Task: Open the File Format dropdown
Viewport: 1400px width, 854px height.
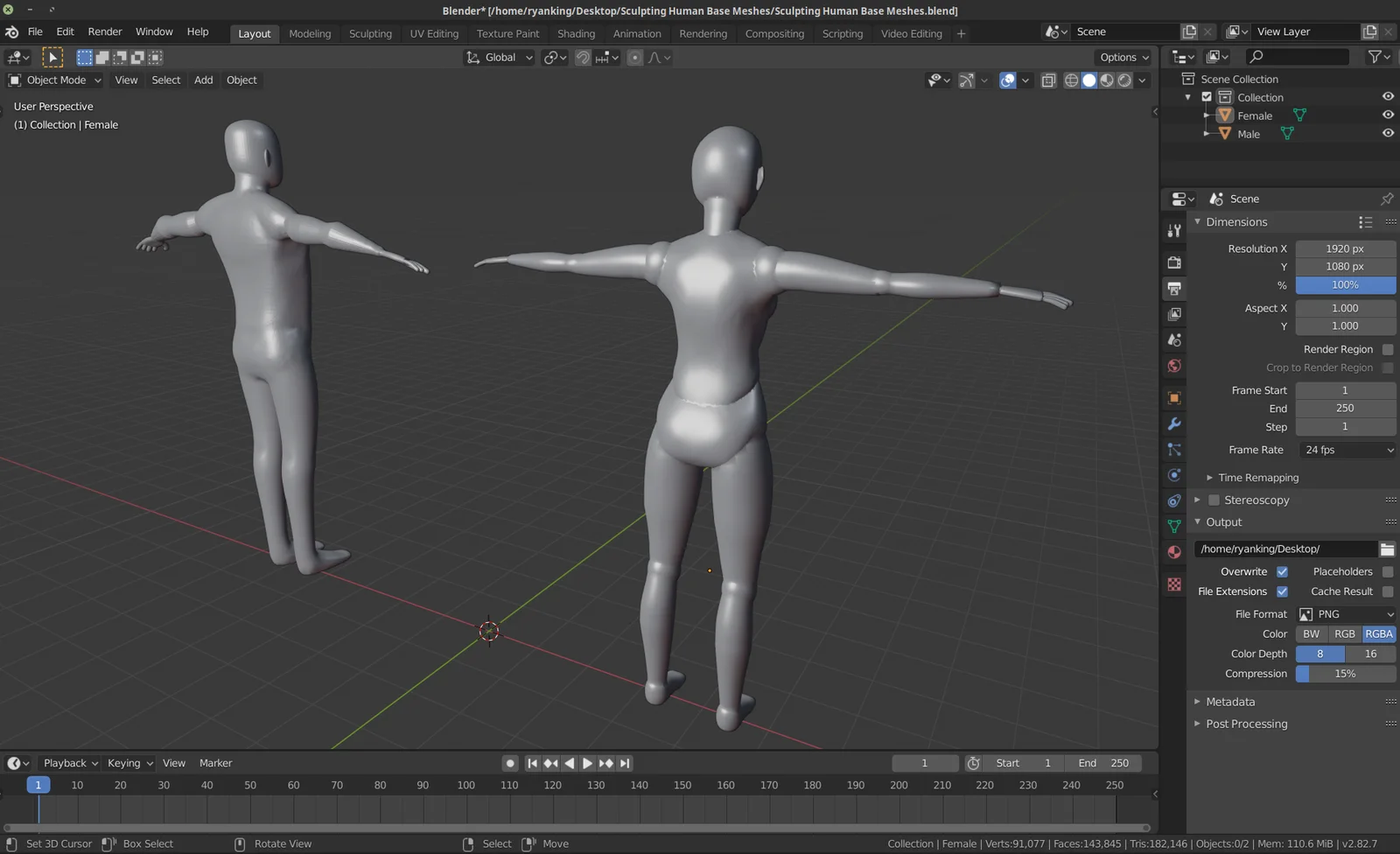Action: 1346,613
